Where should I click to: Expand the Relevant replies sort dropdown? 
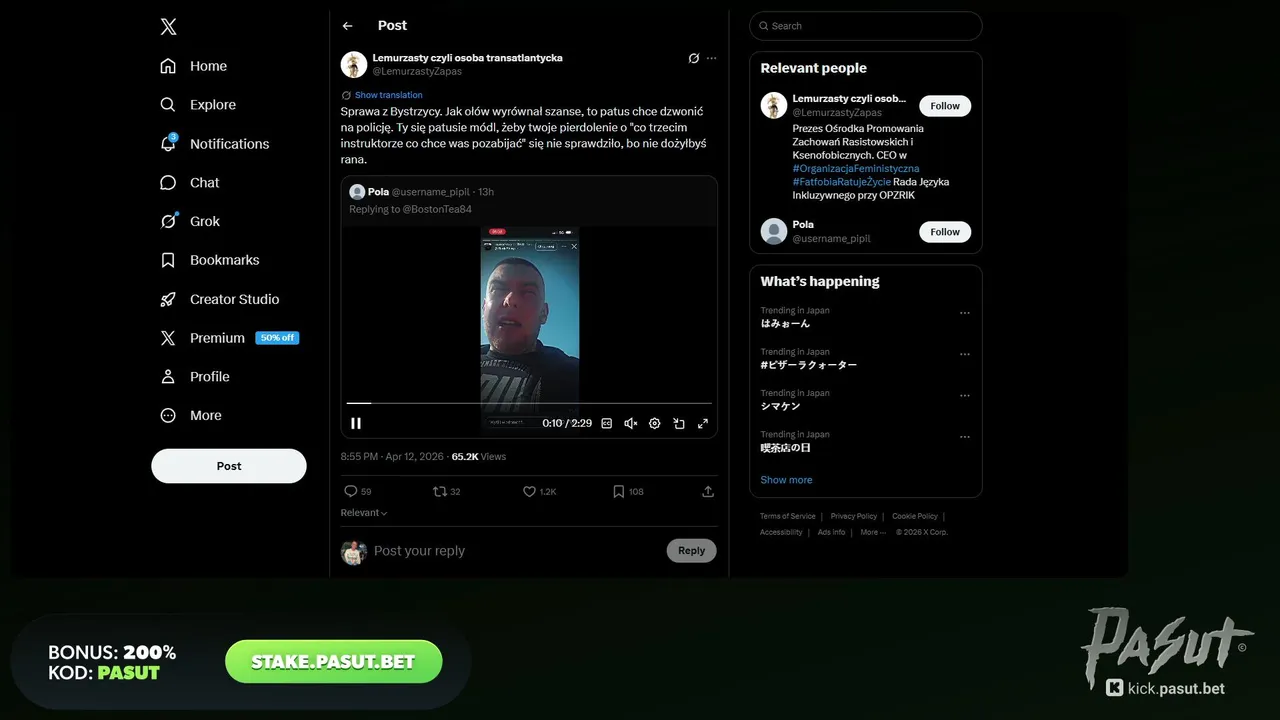pos(364,513)
